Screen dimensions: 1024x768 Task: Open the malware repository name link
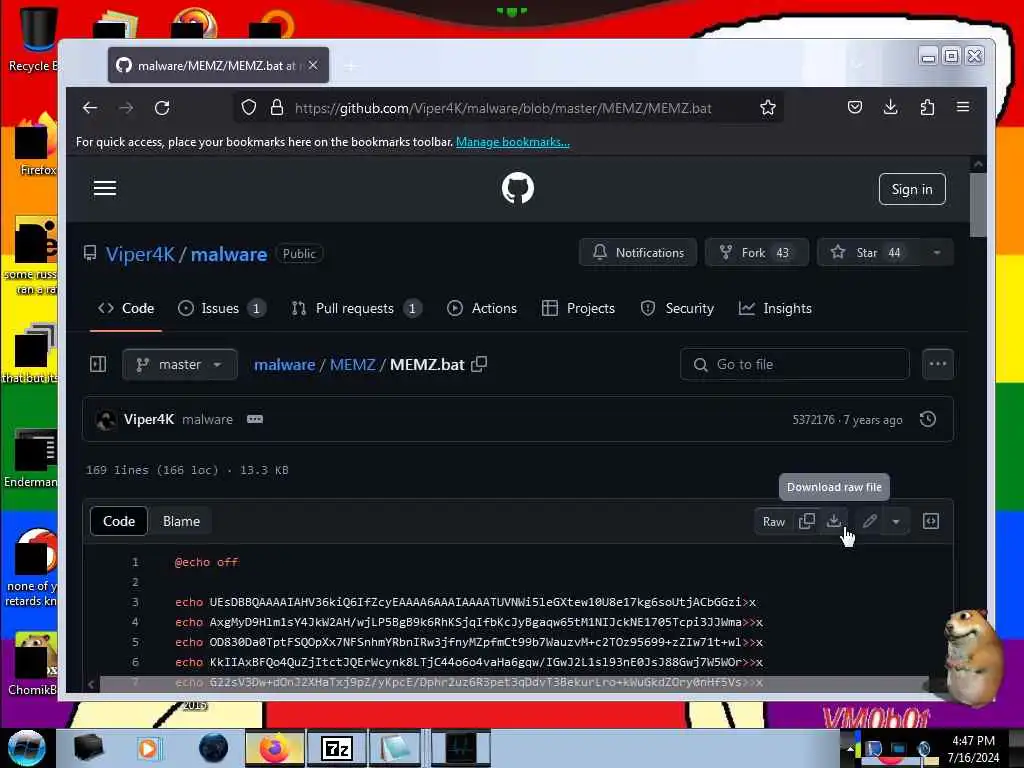(x=229, y=254)
